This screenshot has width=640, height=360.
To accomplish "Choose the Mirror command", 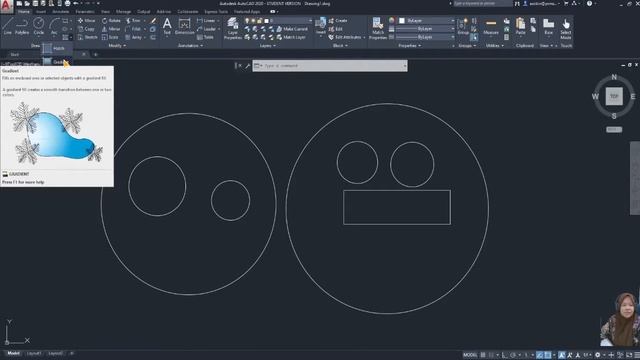I will tap(111, 29).
